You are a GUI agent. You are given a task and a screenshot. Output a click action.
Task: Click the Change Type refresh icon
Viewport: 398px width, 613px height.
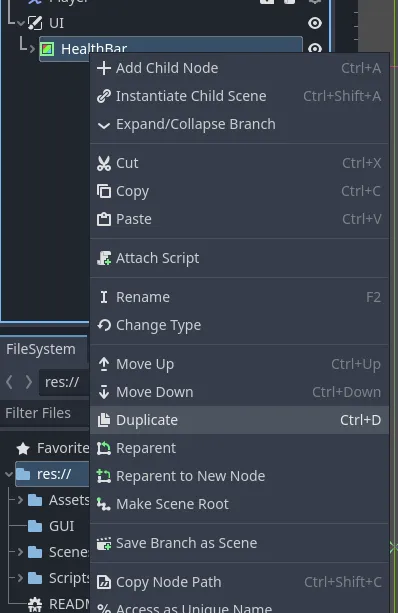pos(104,325)
